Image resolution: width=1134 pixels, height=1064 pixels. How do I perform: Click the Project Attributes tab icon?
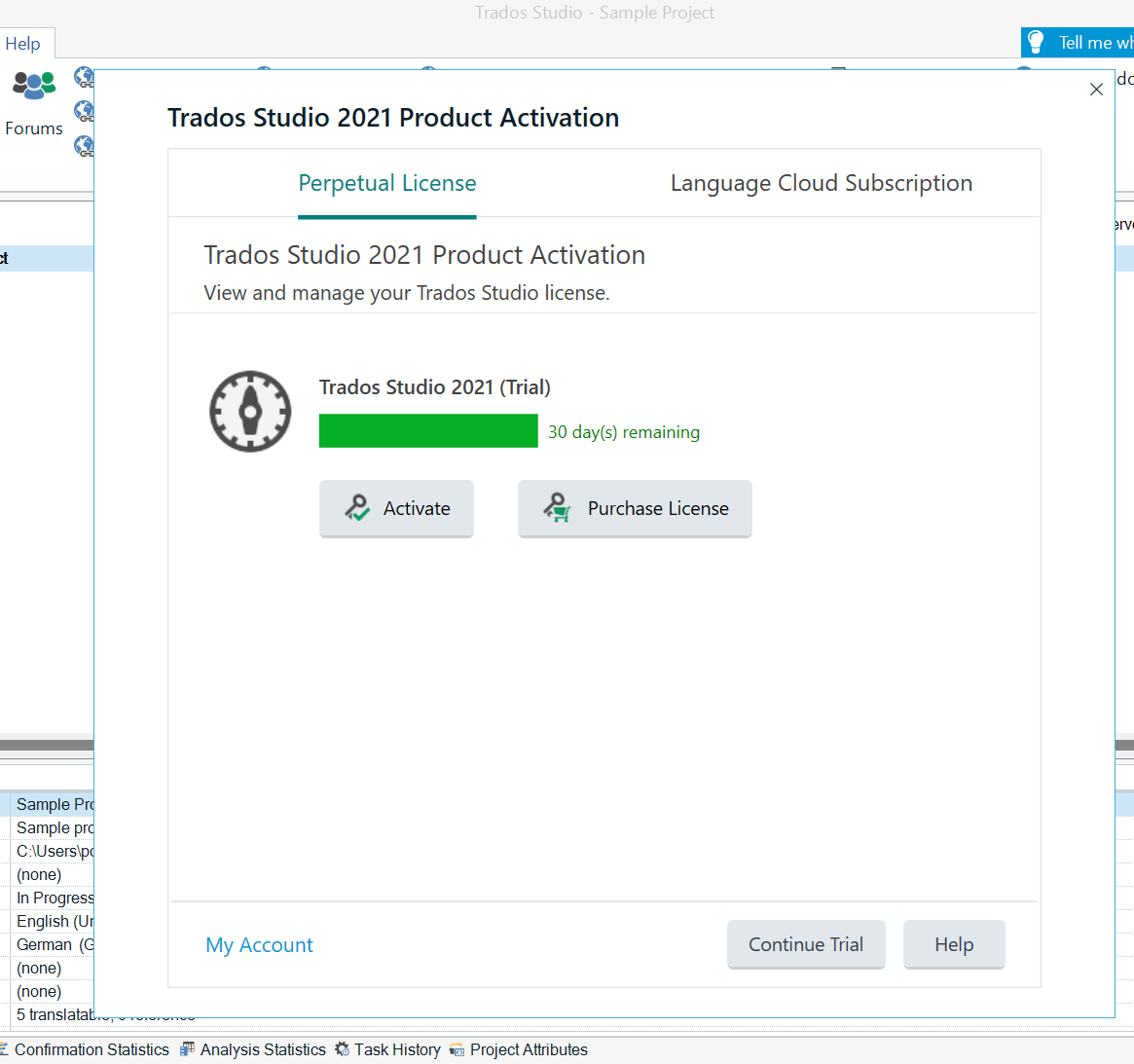pyautogui.click(x=457, y=1049)
